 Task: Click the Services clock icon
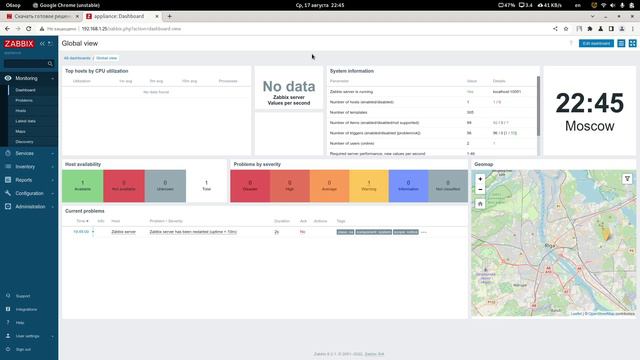(8, 153)
